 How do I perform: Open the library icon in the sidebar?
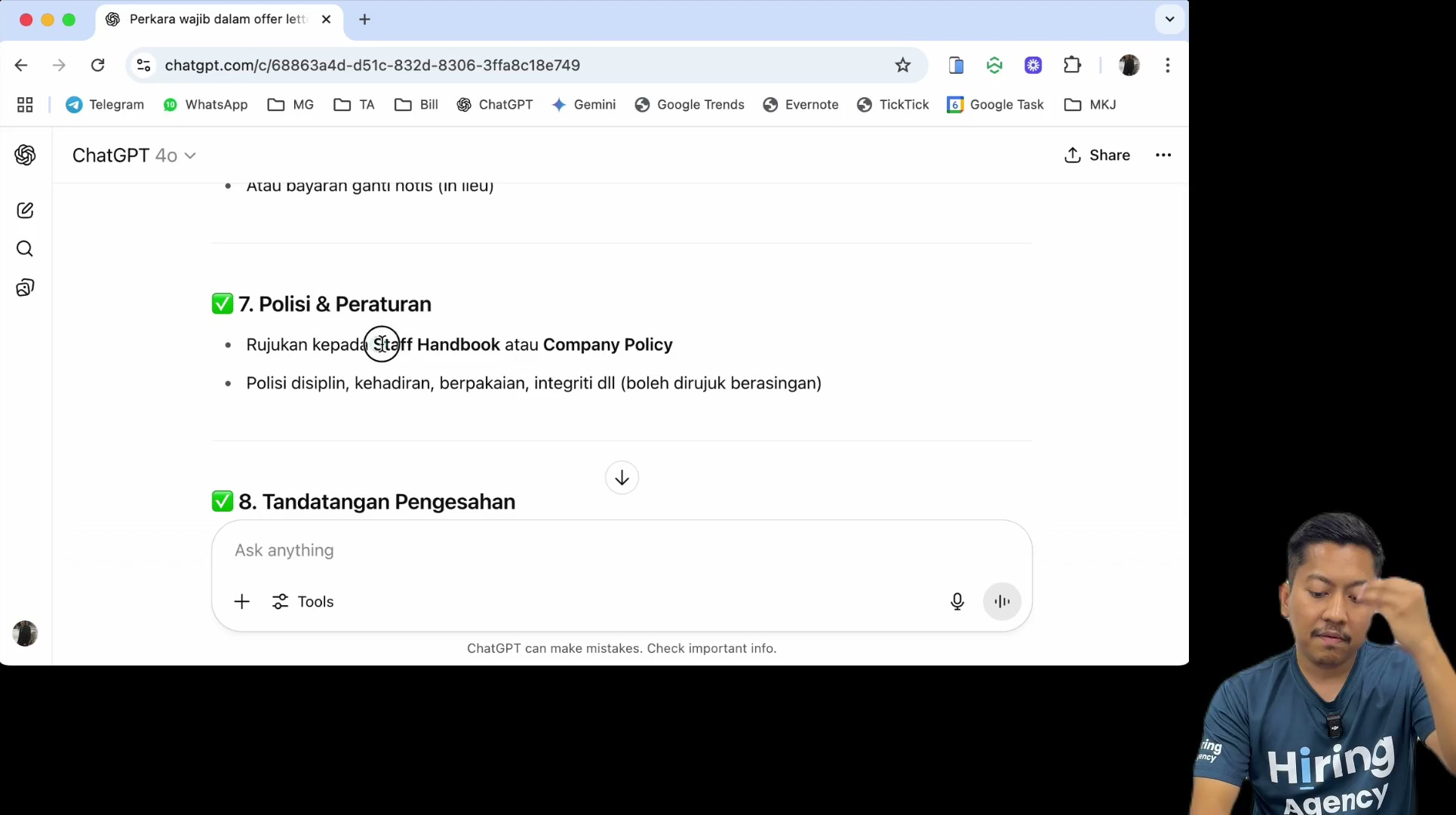coord(25,288)
